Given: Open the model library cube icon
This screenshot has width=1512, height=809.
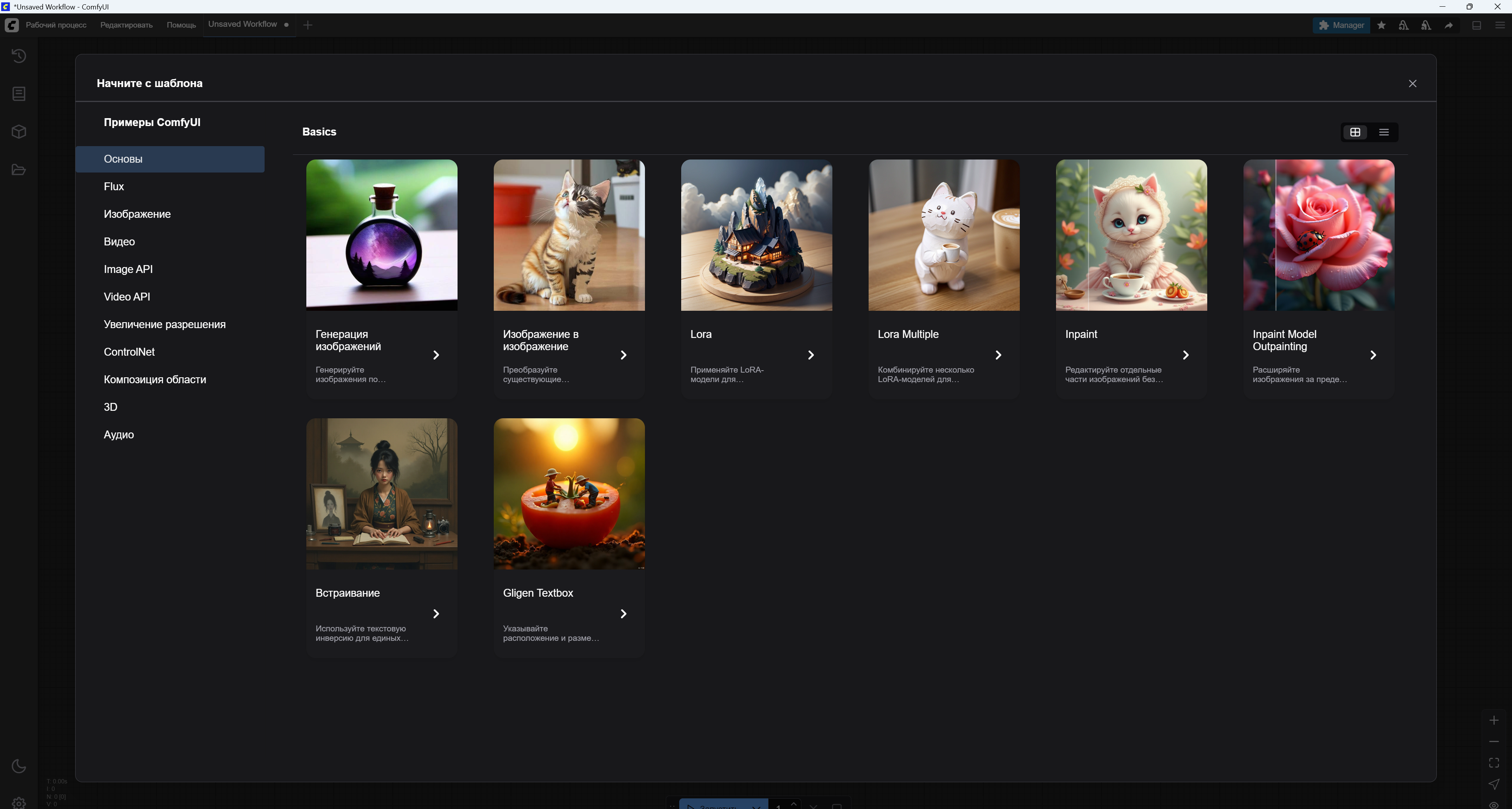Looking at the screenshot, I should tap(19, 132).
